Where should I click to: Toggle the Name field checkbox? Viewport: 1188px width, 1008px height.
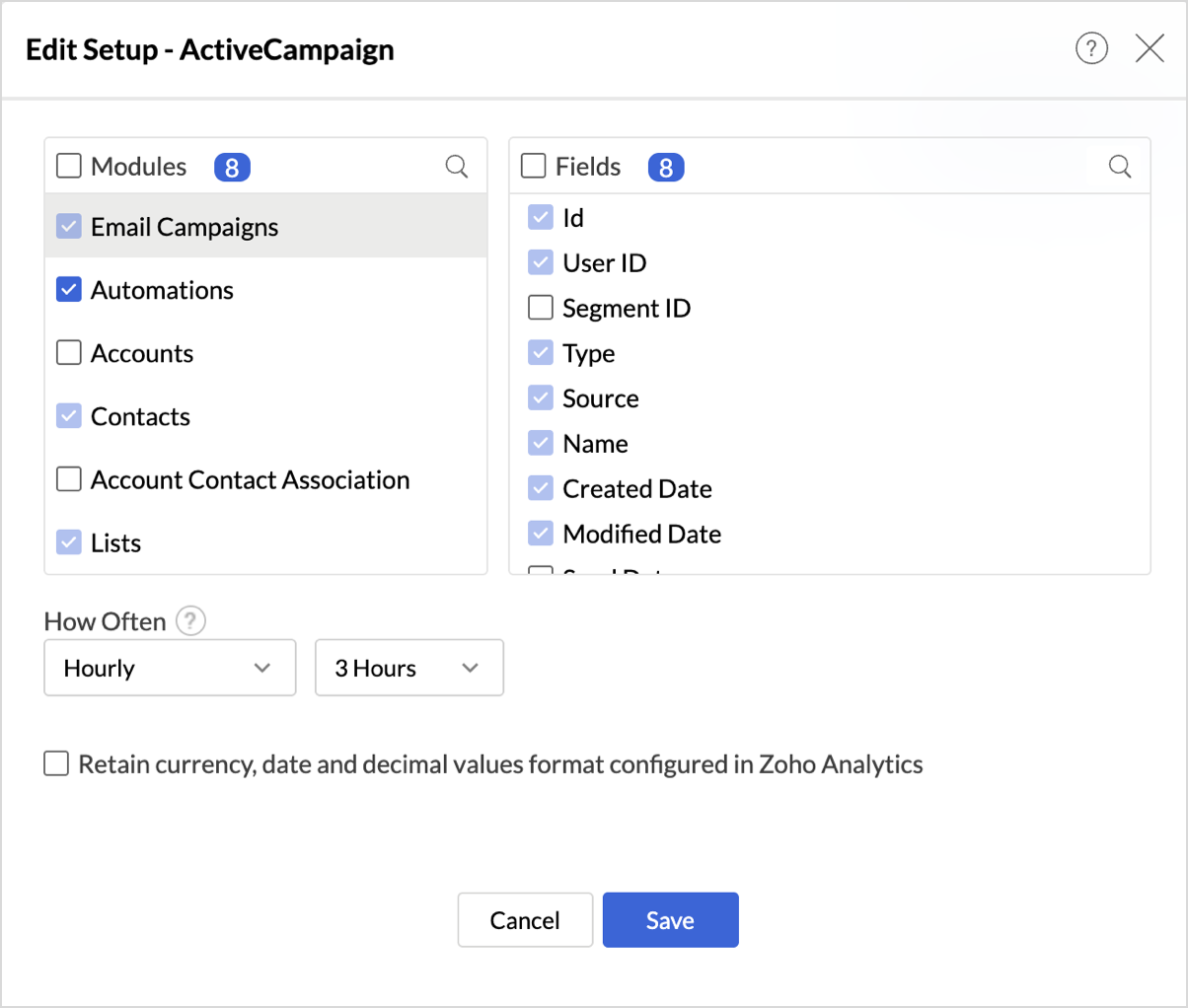click(x=541, y=444)
